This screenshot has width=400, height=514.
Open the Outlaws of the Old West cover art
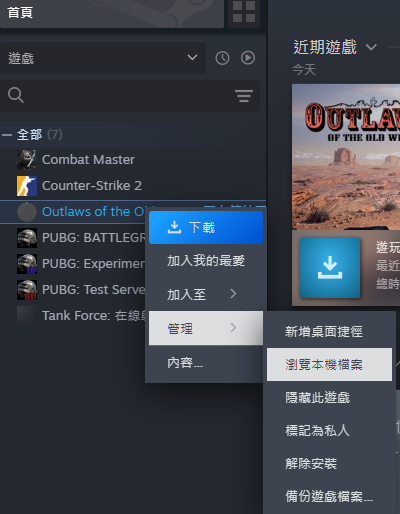pos(346,157)
